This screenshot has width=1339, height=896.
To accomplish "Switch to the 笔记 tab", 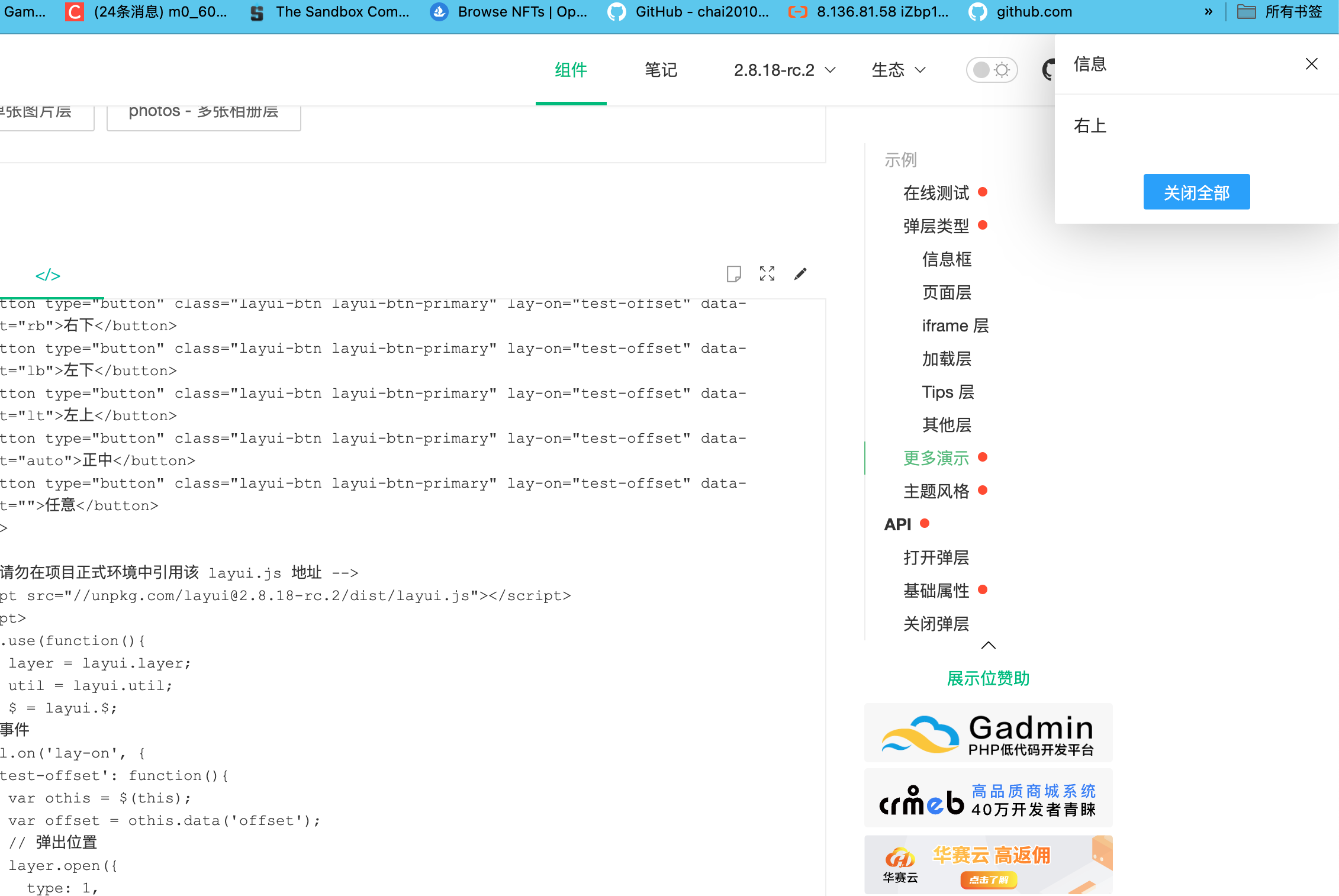I will 661,70.
